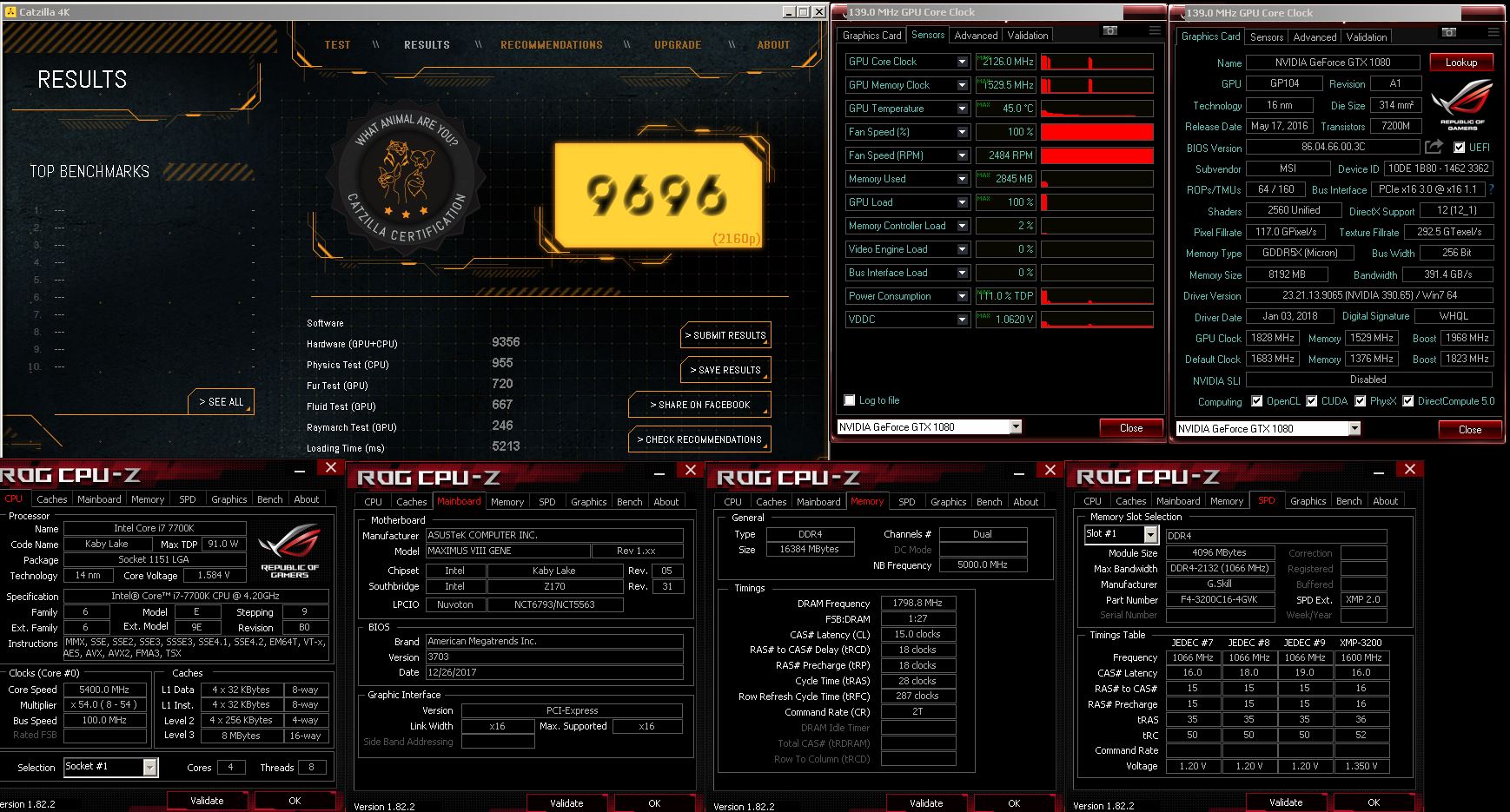
Task: Enable the Log to file checkbox
Action: [850, 400]
